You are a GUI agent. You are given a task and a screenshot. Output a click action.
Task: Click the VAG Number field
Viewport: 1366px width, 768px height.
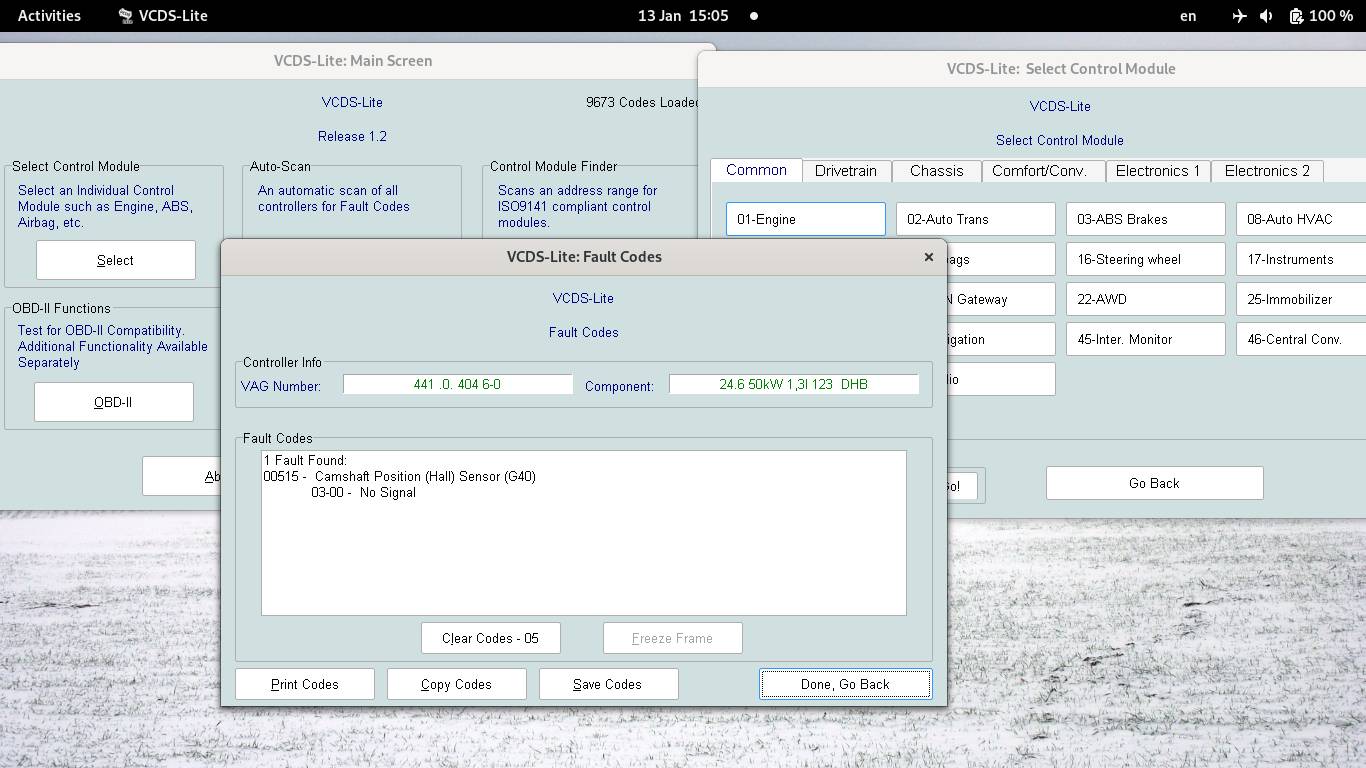click(457, 384)
